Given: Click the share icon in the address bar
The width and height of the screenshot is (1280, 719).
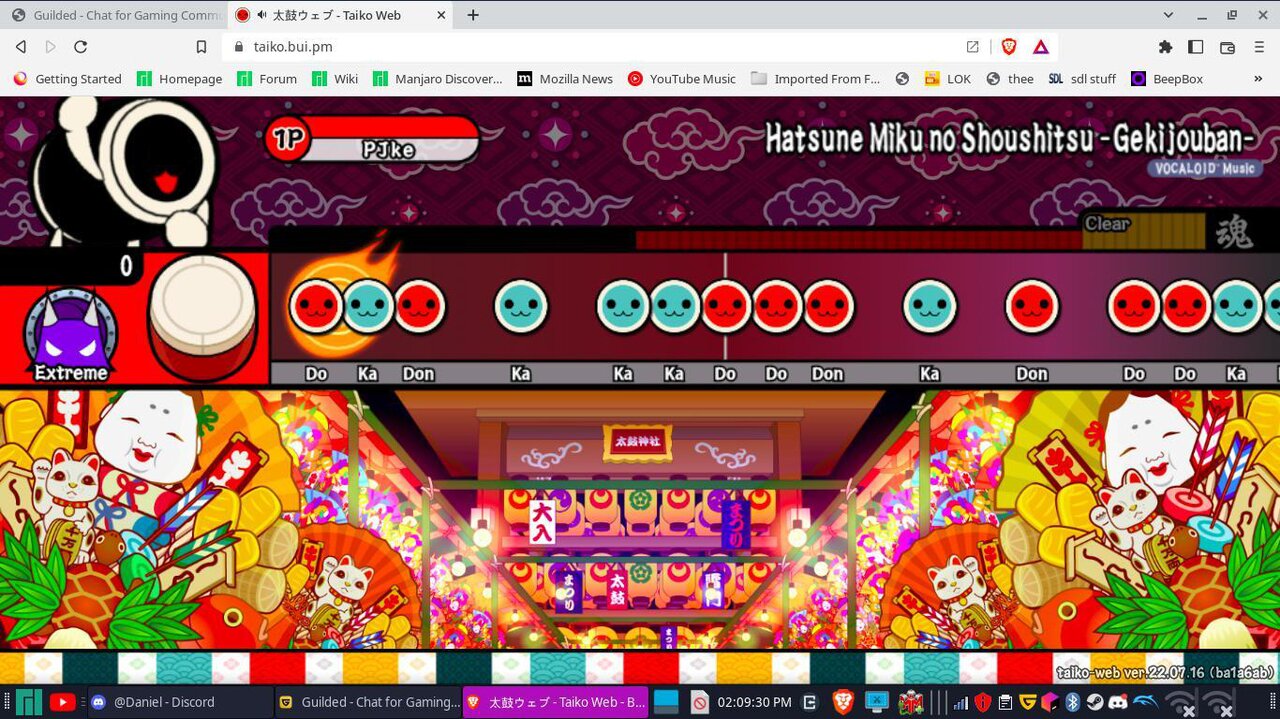Looking at the screenshot, I should pyautogui.click(x=972, y=47).
